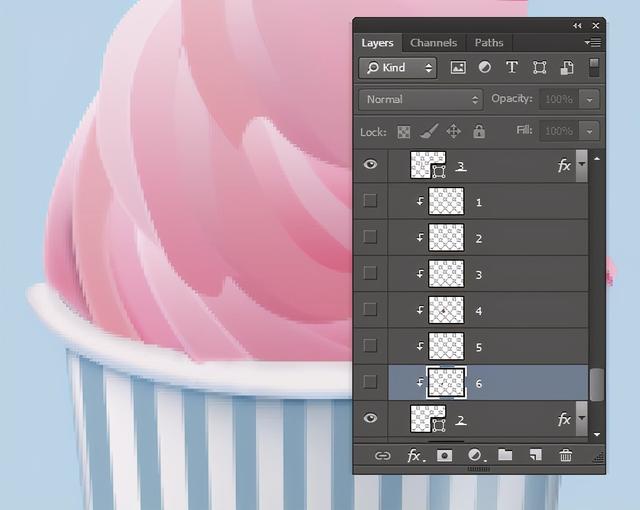Screen dimensions: 640x510
Task: Show clipped layer 5
Action: click(370, 346)
